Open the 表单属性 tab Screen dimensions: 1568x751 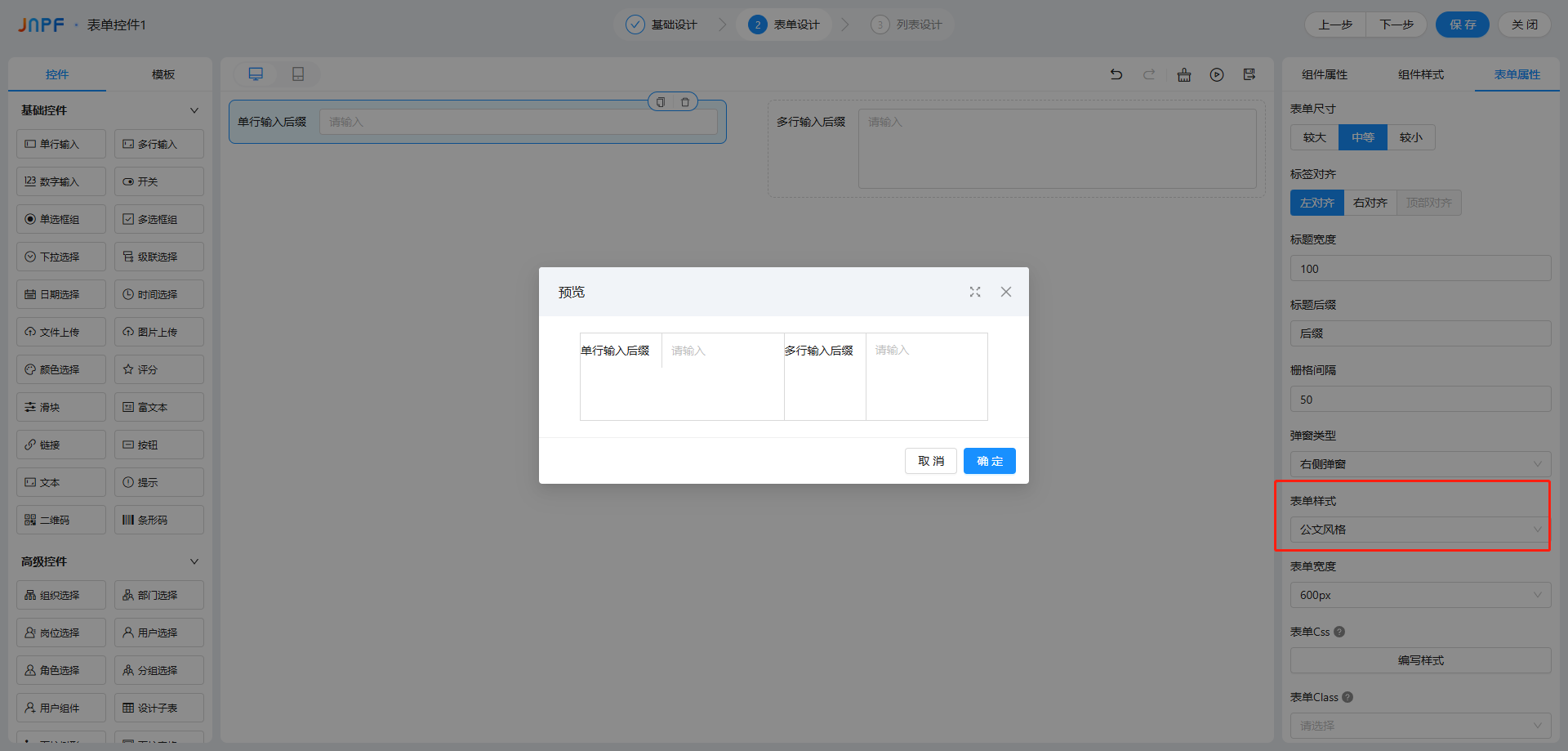1517,74
